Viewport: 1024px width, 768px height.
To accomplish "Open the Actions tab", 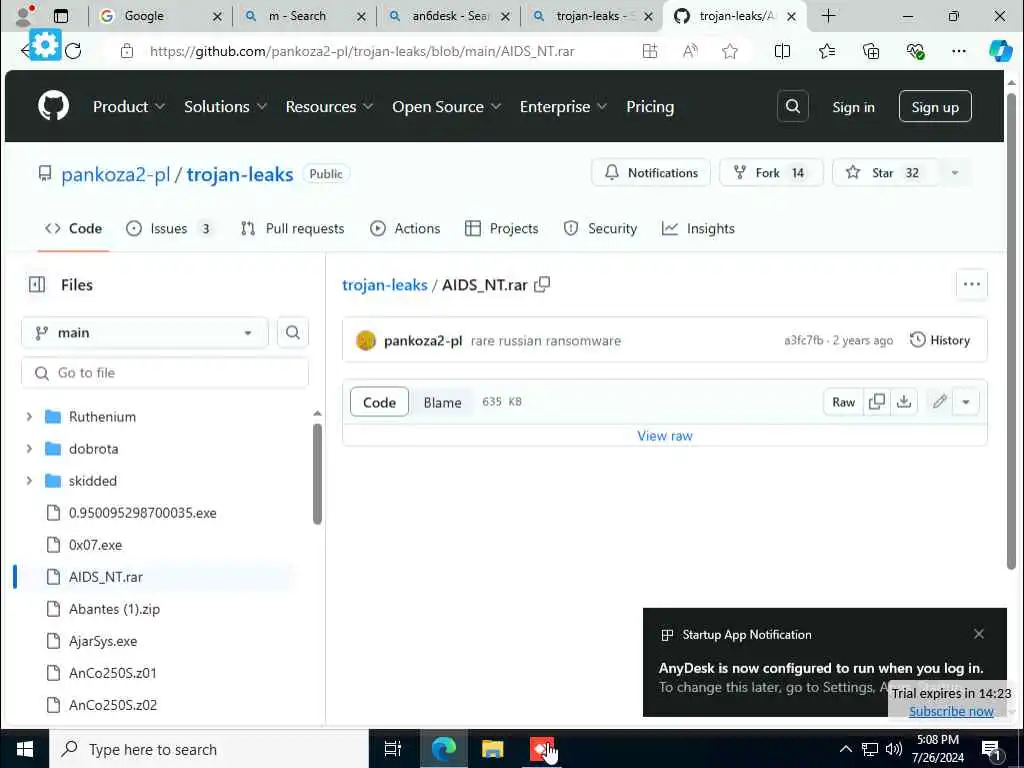I will pyautogui.click(x=405, y=228).
